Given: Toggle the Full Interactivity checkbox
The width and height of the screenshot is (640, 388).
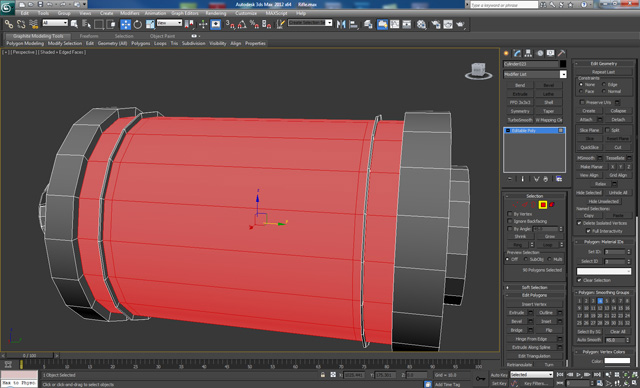Looking at the screenshot, I should pos(588,231).
